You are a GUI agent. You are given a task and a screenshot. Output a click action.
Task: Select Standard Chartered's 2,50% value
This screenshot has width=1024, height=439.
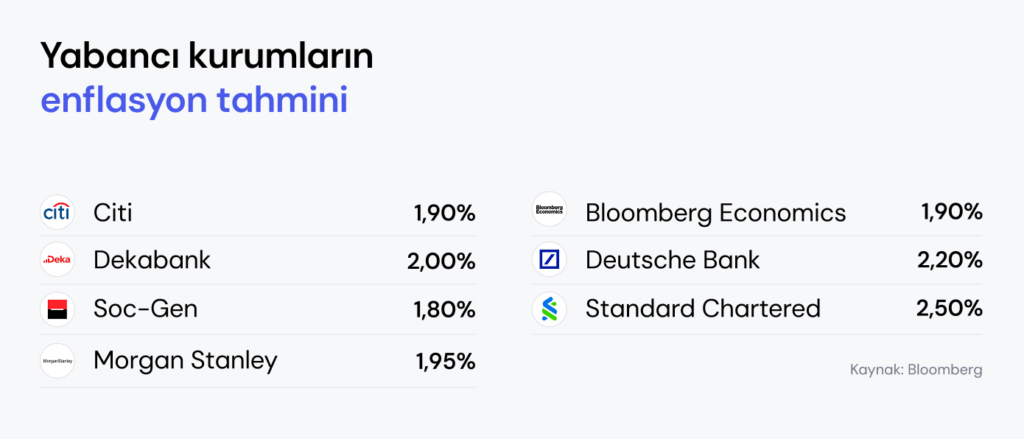[x=950, y=309]
